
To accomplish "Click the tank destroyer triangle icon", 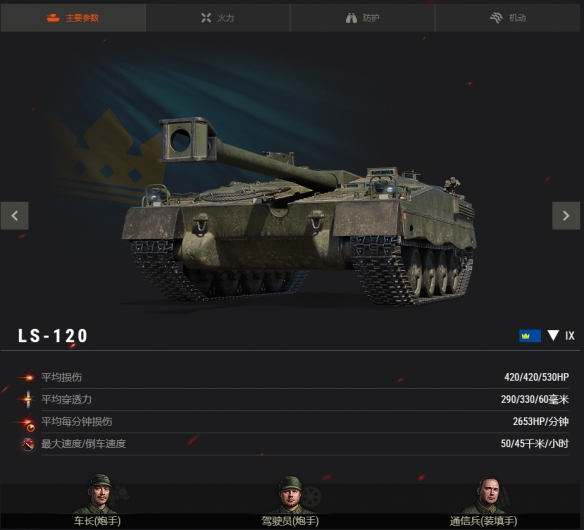I will tap(553, 335).
